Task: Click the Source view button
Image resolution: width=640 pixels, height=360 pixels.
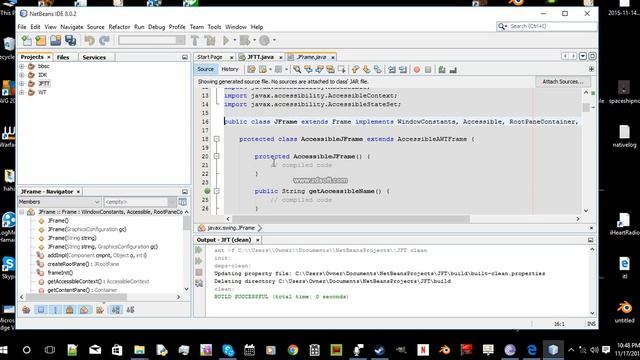Action: tap(205, 69)
